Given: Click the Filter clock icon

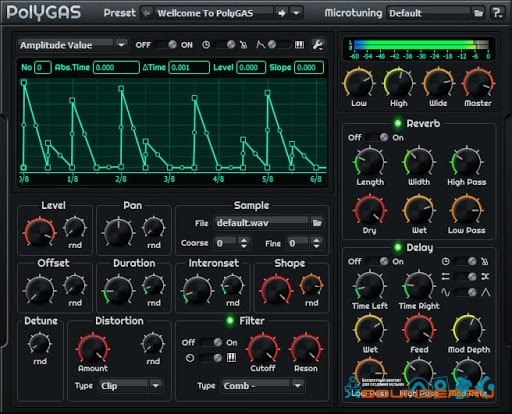Looking at the screenshot, I should (190, 358).
